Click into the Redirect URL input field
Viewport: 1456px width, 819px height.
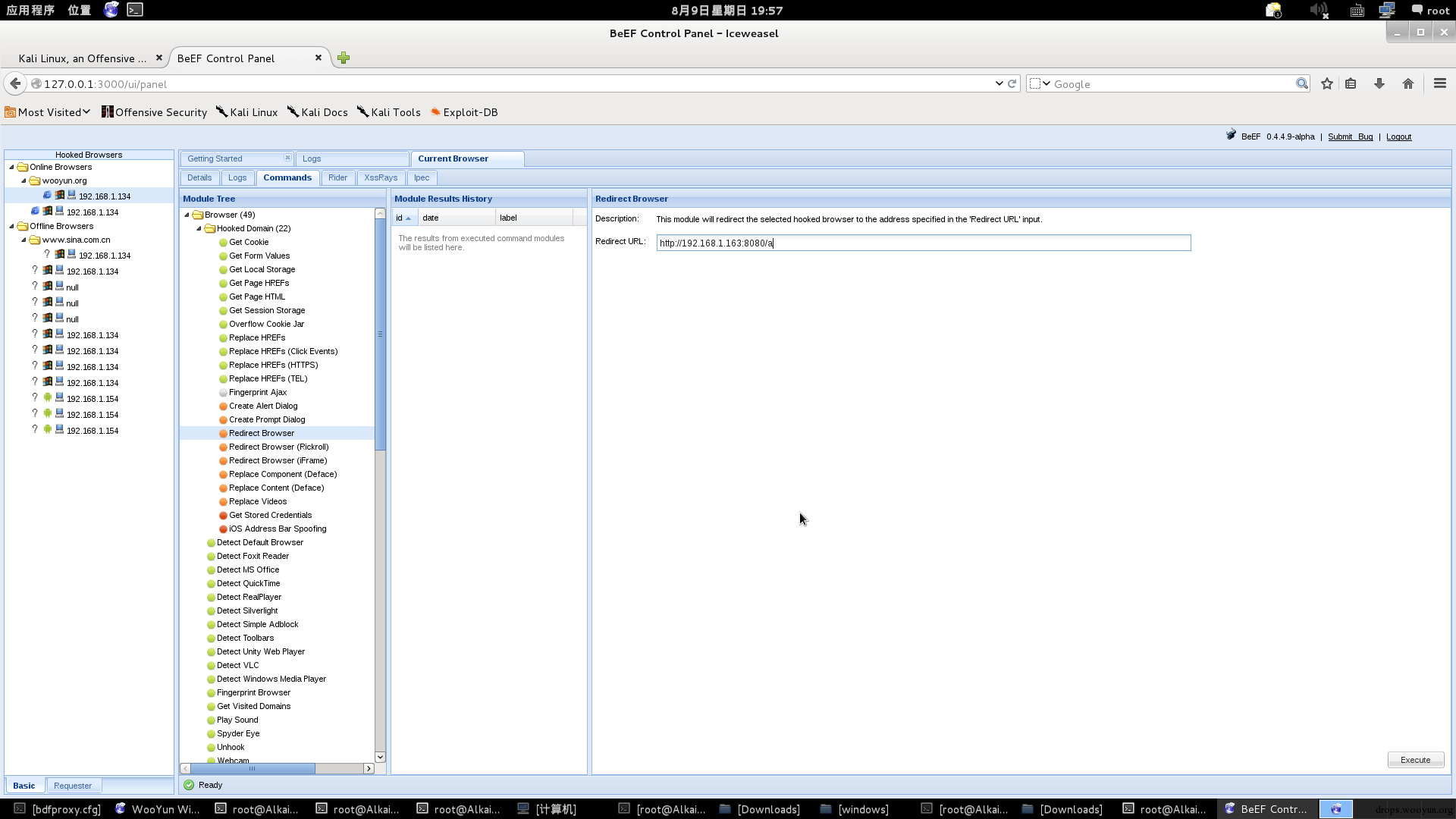[x=924, y=243]
